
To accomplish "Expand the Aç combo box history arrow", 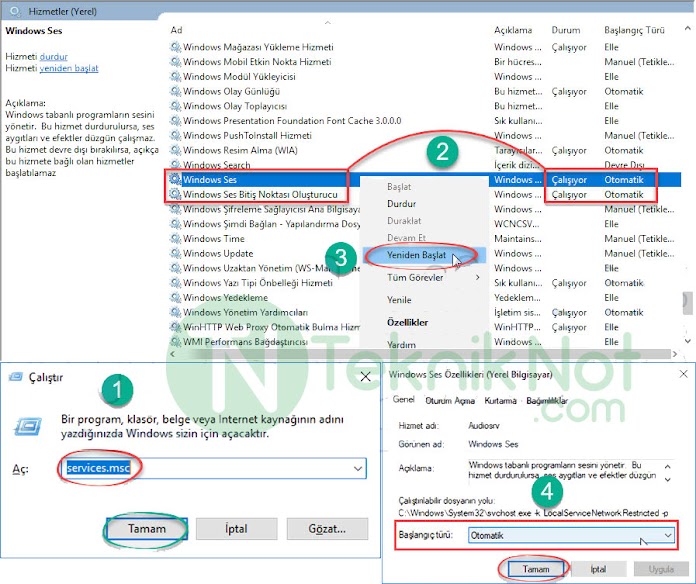I will point(358,469).
